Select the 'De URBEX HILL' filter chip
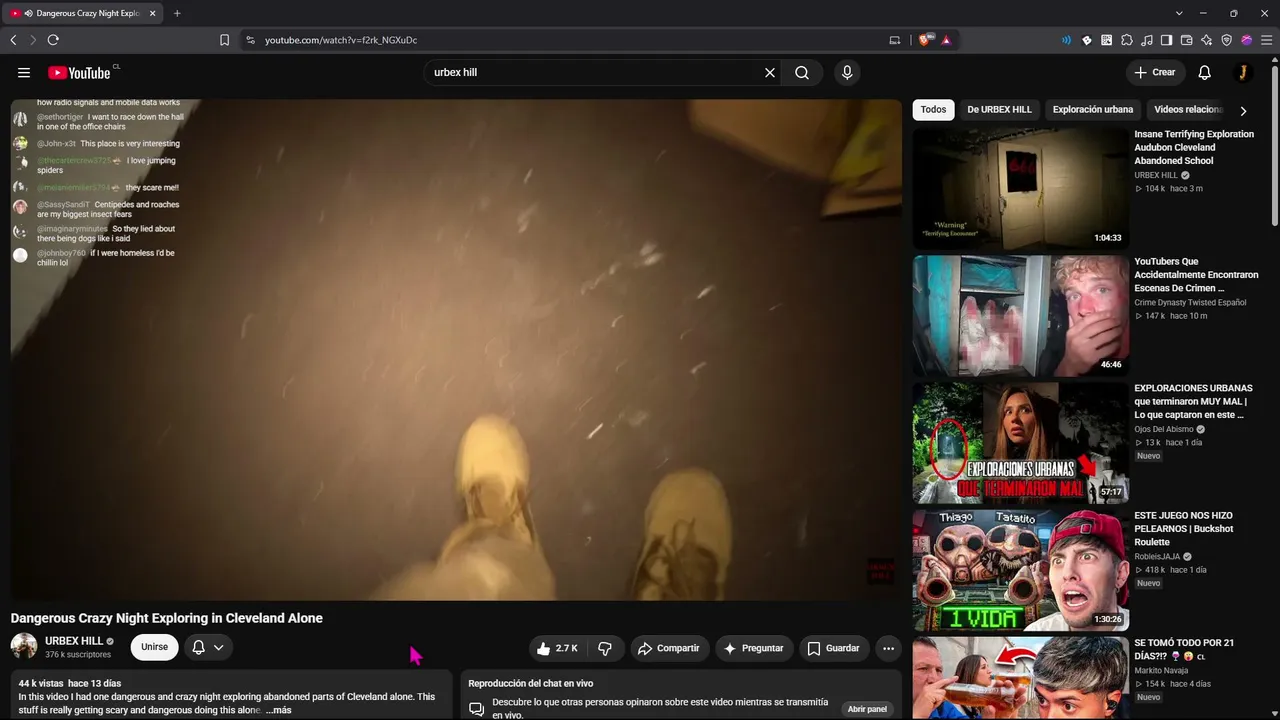 tap(999, 110)
